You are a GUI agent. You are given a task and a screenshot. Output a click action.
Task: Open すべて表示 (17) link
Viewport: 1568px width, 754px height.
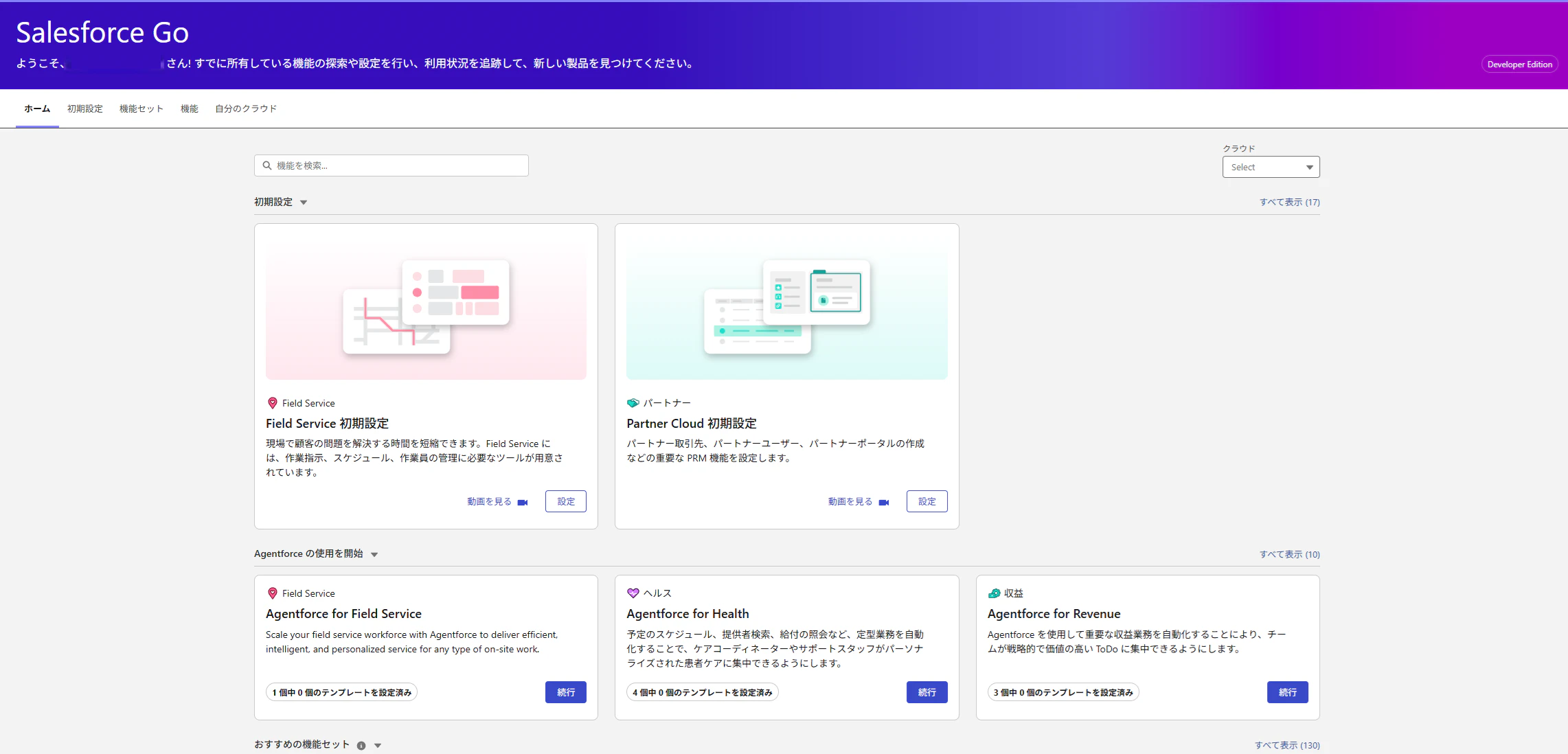coord(1290,202)
